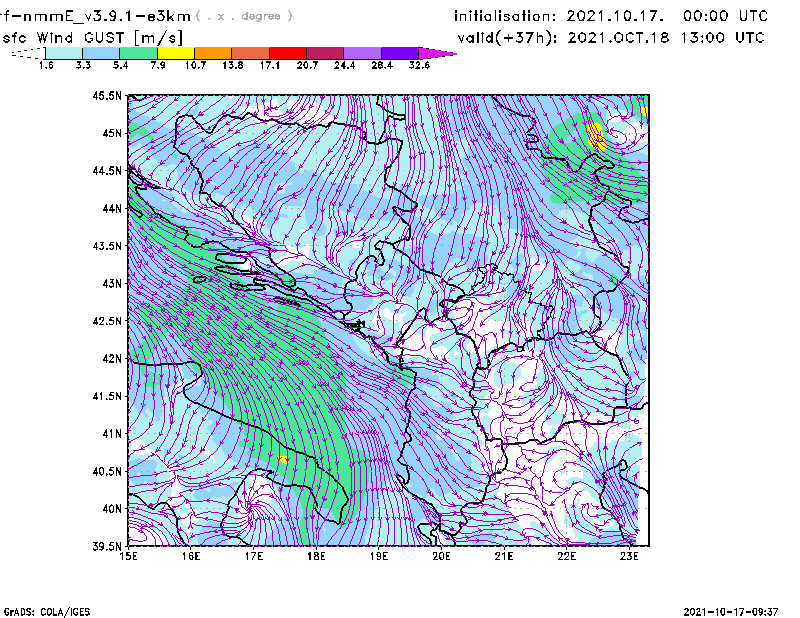The image size is (800, 618).
Task: Click the '20E' longitude label
Action: point(441,556)
